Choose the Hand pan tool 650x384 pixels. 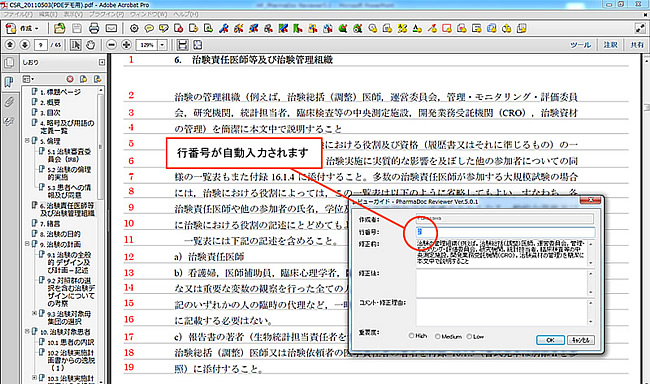click(x=90, y=45)
